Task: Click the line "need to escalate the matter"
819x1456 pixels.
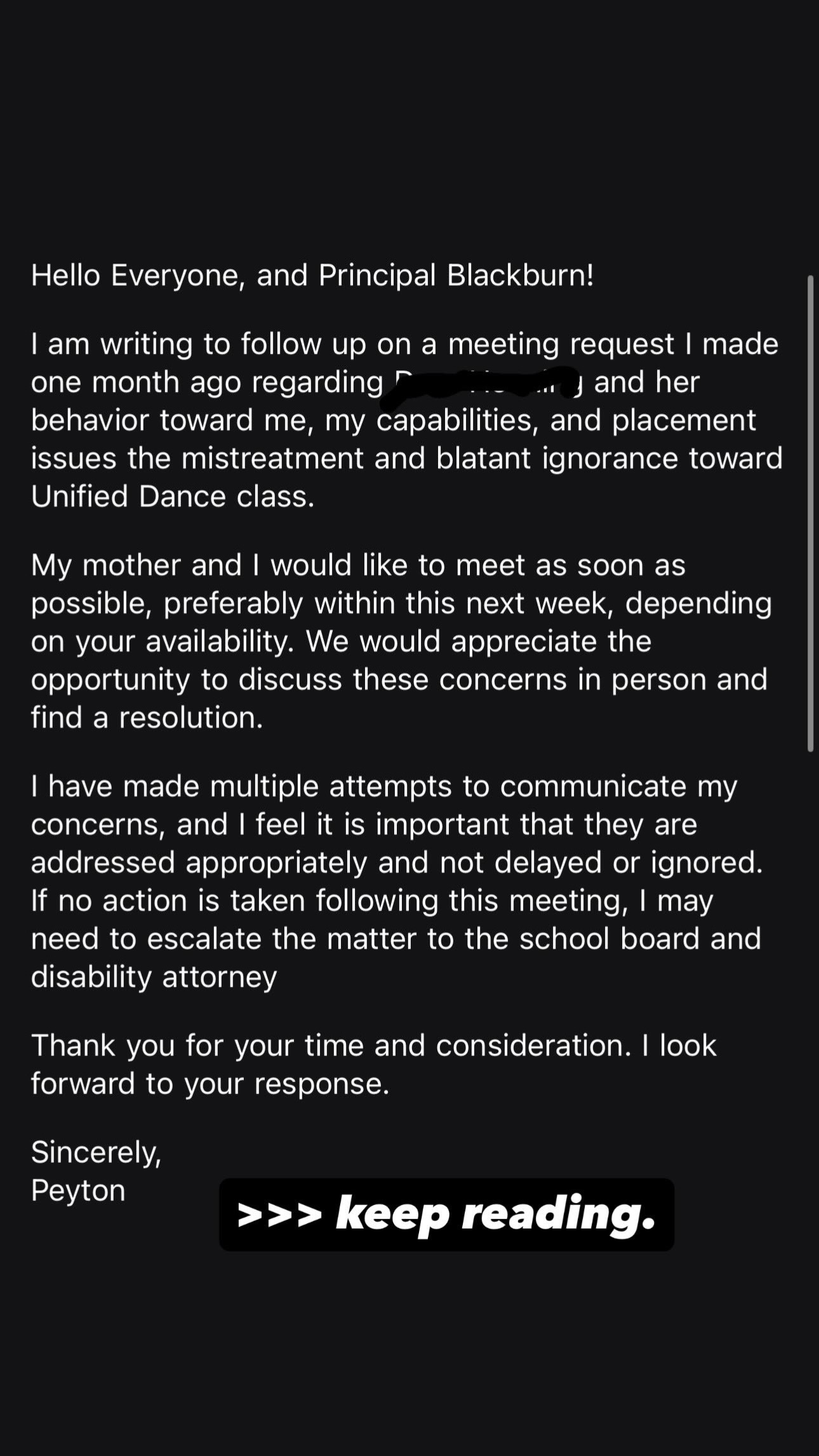Action: pyautogui.click(x=396, y=939)
